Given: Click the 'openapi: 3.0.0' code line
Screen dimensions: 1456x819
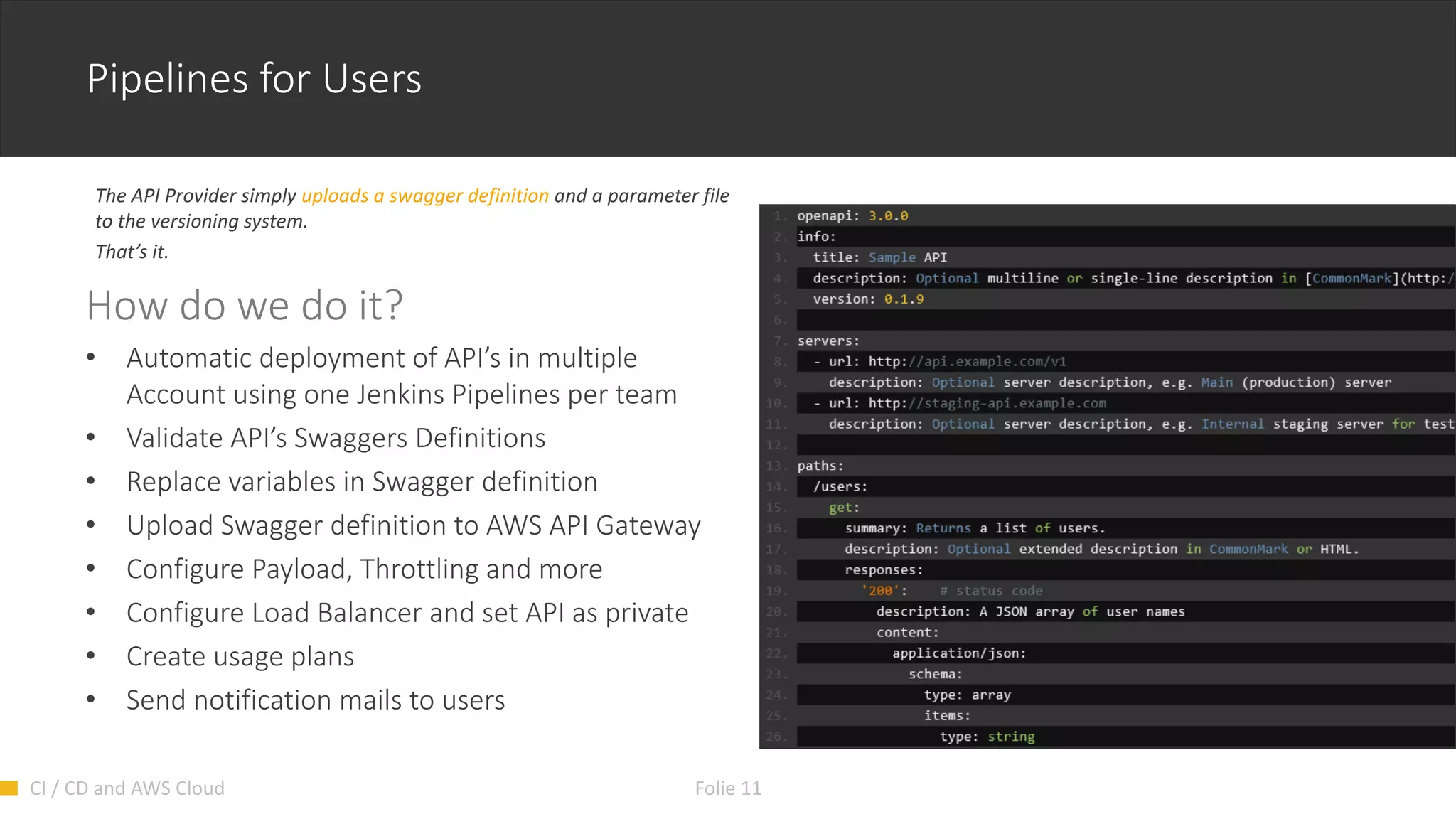Looking at the screenshot, I should (852, 215).
